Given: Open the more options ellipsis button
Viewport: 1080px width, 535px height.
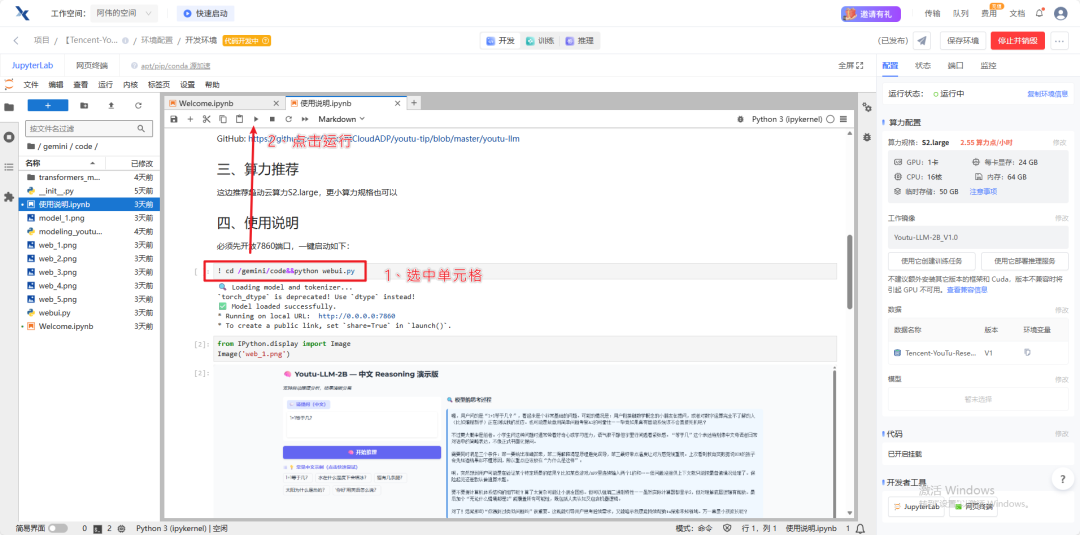Looking at the screenshot, I should click(x=1060, y=41).
